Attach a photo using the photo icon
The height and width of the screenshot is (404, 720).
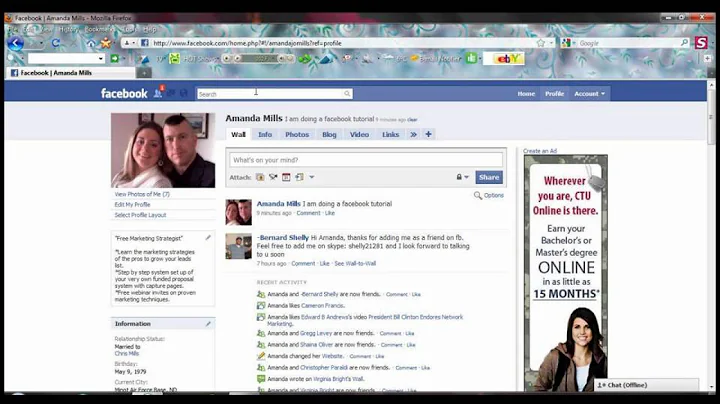[260, 177]
